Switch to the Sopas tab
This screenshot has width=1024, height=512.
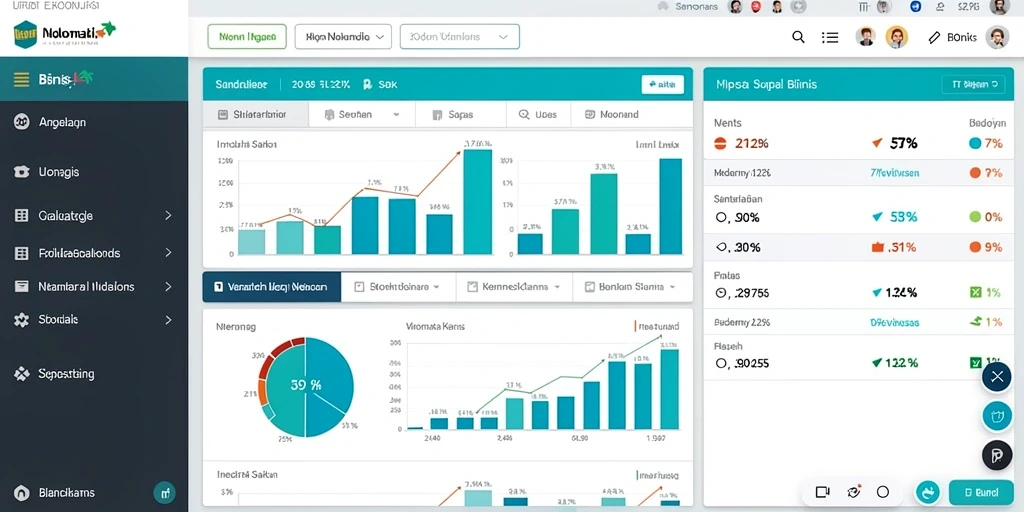[x=460, y=114]
